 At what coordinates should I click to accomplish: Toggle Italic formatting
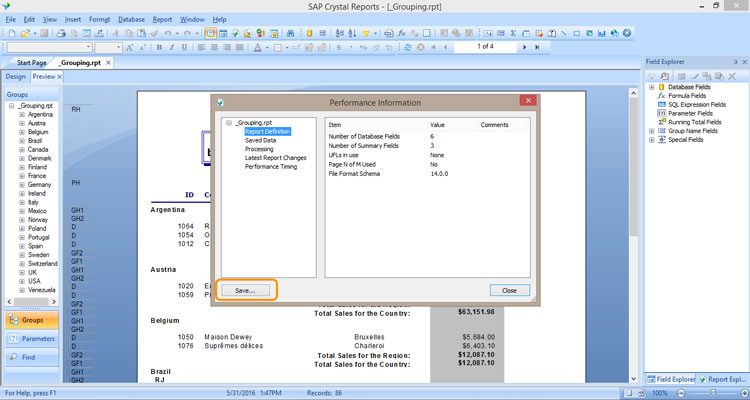click(x=172, y=47)
